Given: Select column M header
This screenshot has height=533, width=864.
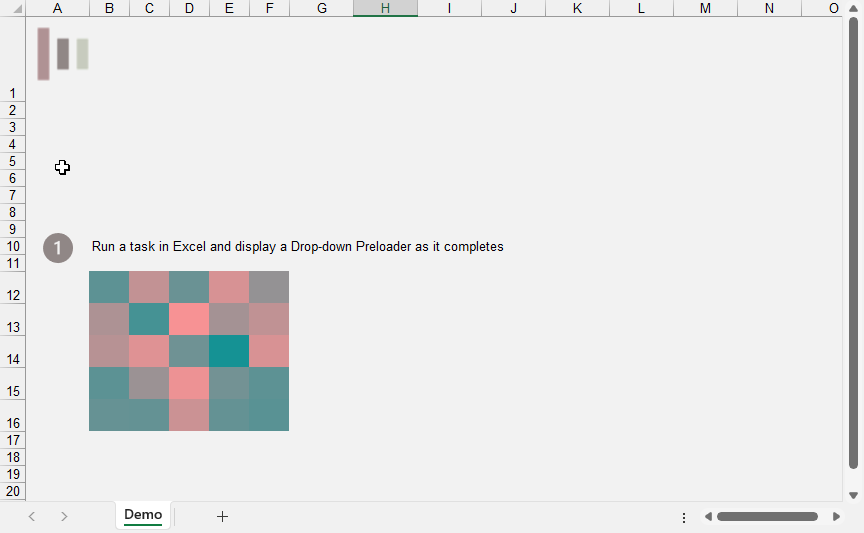Looking at the screenshot, I should 705,8.
